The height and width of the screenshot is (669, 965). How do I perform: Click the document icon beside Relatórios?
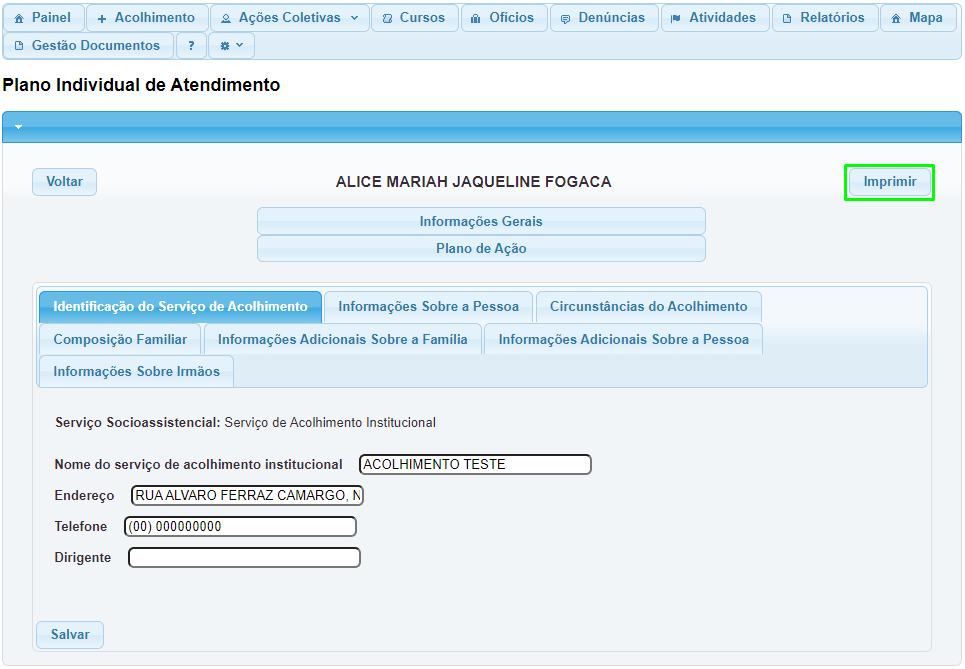(x=787, y=18)
